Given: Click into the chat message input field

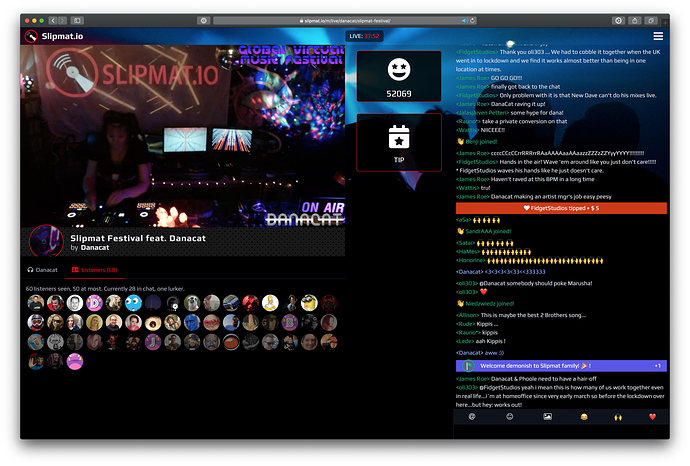Looking at the screenshot, I should 561,431.
